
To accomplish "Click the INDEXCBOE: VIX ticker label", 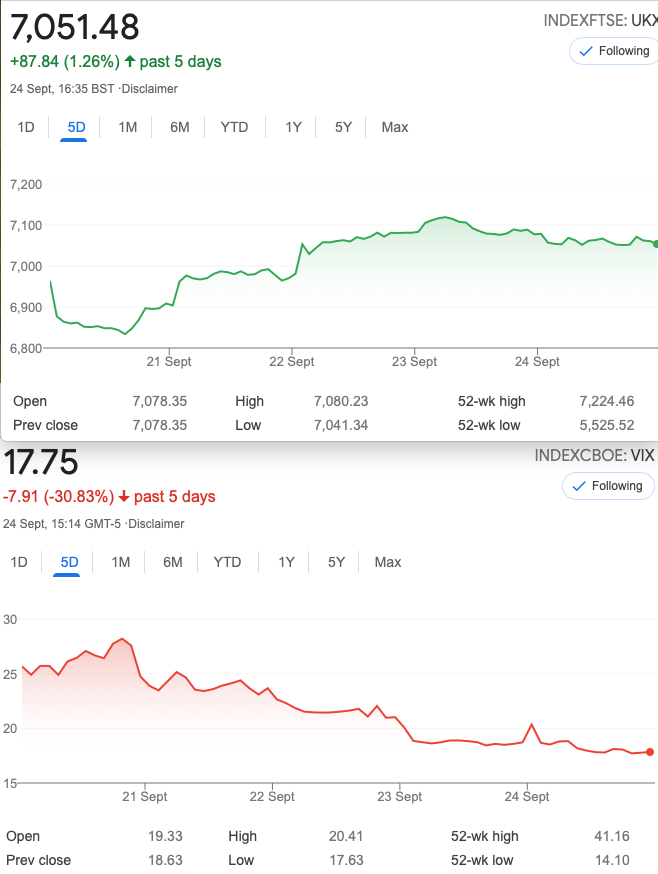I will point(594,455).
